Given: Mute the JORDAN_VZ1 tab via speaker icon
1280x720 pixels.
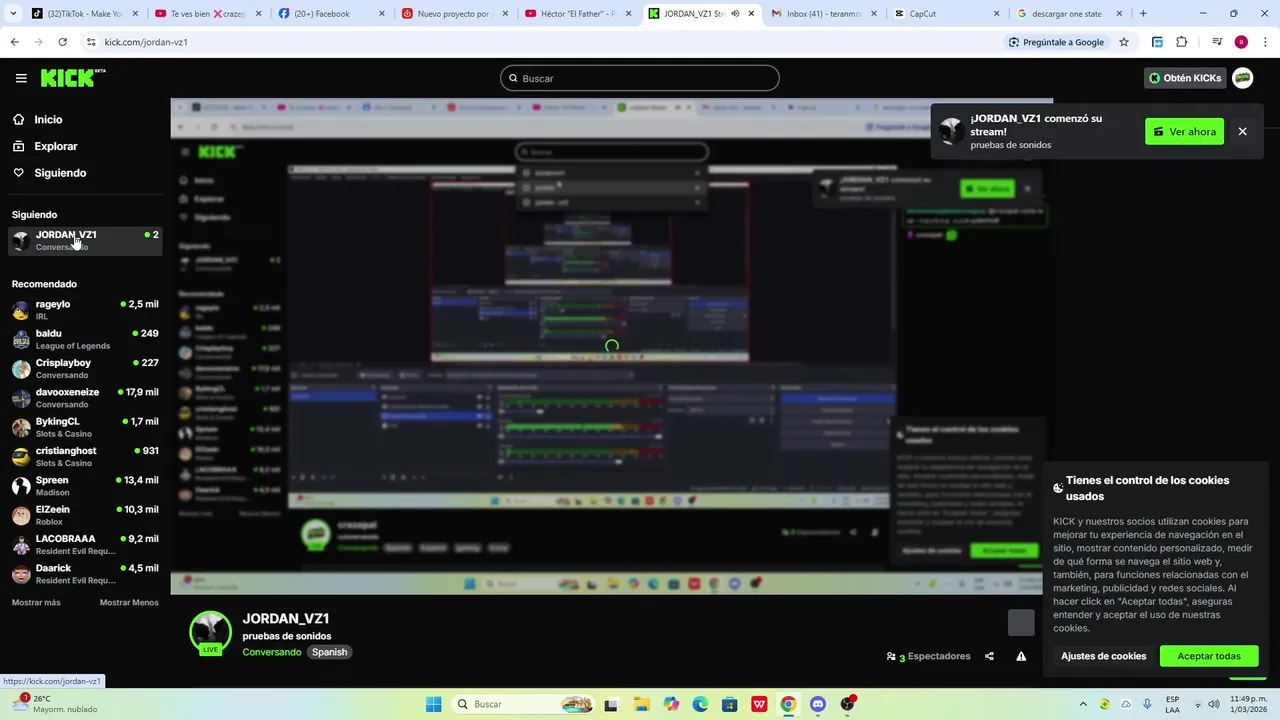Looking at the screenshot, I should pyautogui.click(x=735, y=14).
